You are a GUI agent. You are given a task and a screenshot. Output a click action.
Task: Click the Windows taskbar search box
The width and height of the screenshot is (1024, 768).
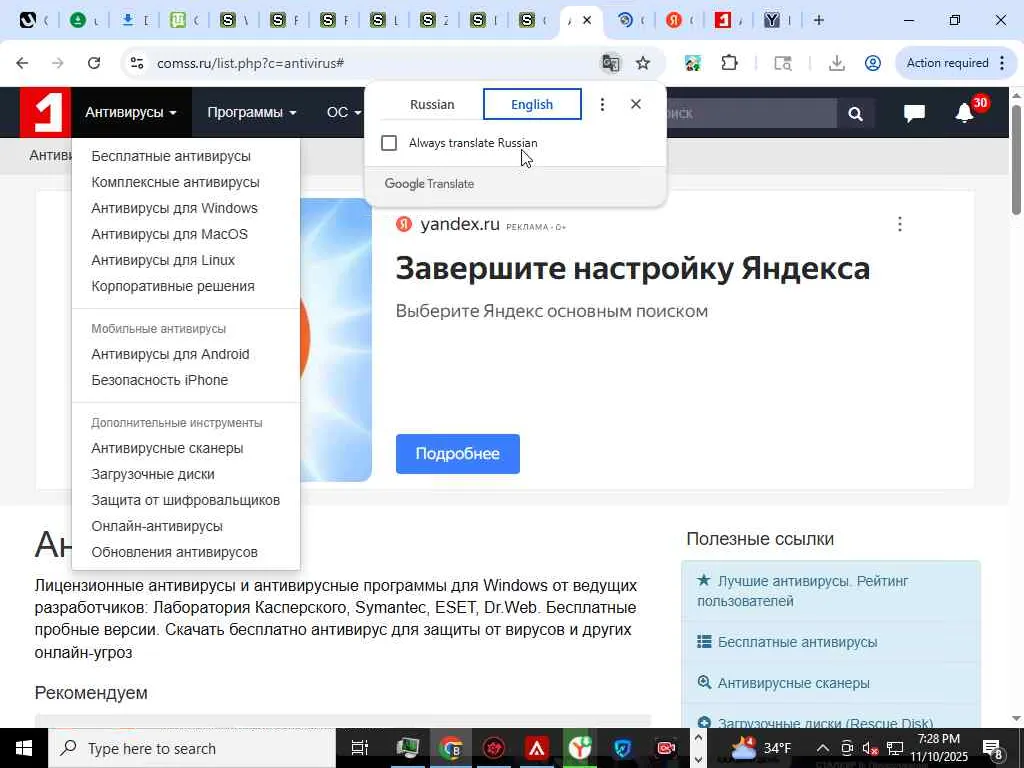tap(192, 748)
